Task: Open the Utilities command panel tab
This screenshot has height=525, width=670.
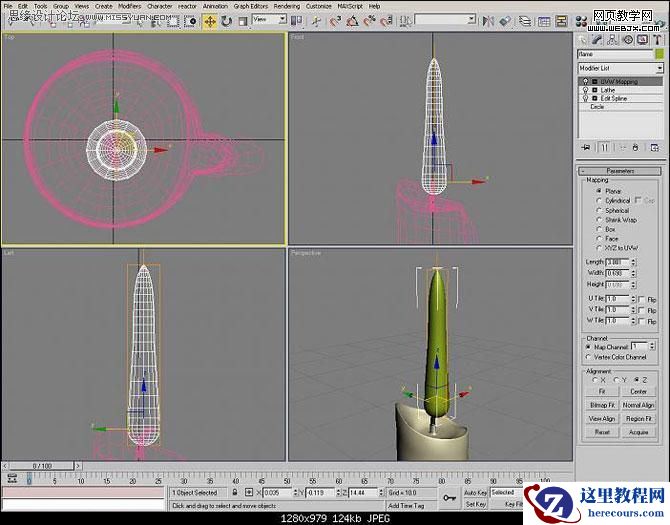Action: (x=657, y=40)
